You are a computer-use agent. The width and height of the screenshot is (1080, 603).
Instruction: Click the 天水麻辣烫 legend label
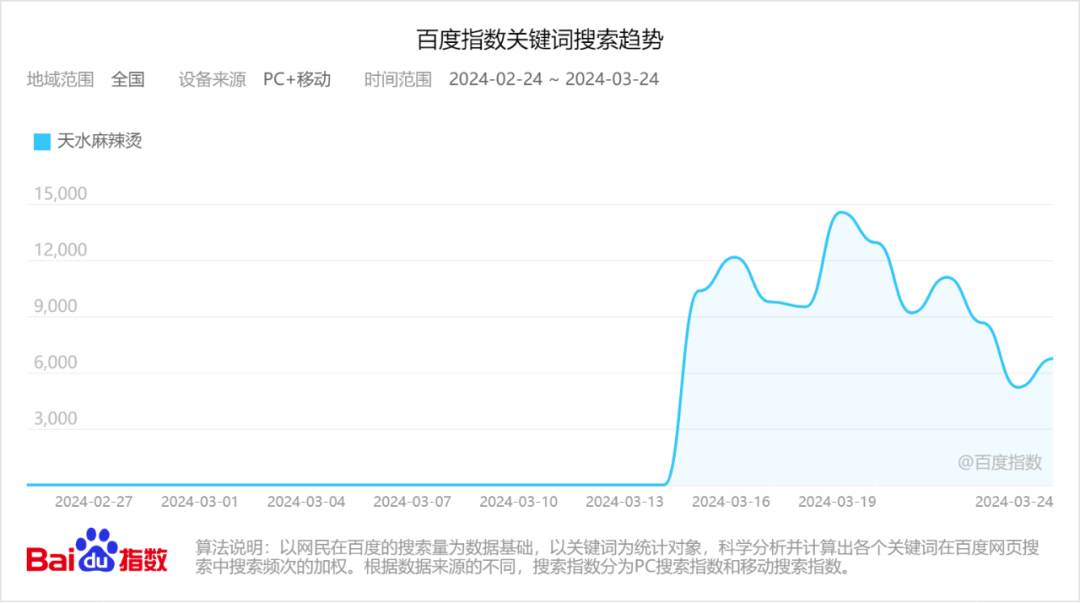coord(99,141)
